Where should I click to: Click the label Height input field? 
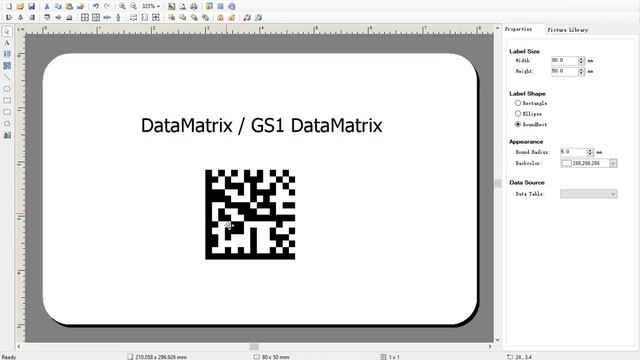[x=564, y=71]
